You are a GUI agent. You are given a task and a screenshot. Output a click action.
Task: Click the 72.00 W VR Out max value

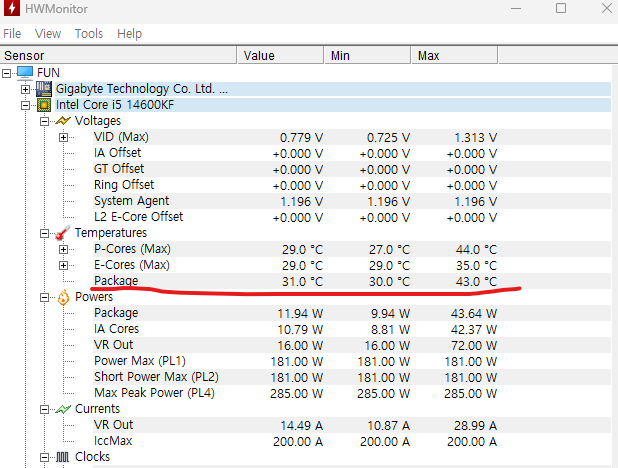tap(474, 346)
